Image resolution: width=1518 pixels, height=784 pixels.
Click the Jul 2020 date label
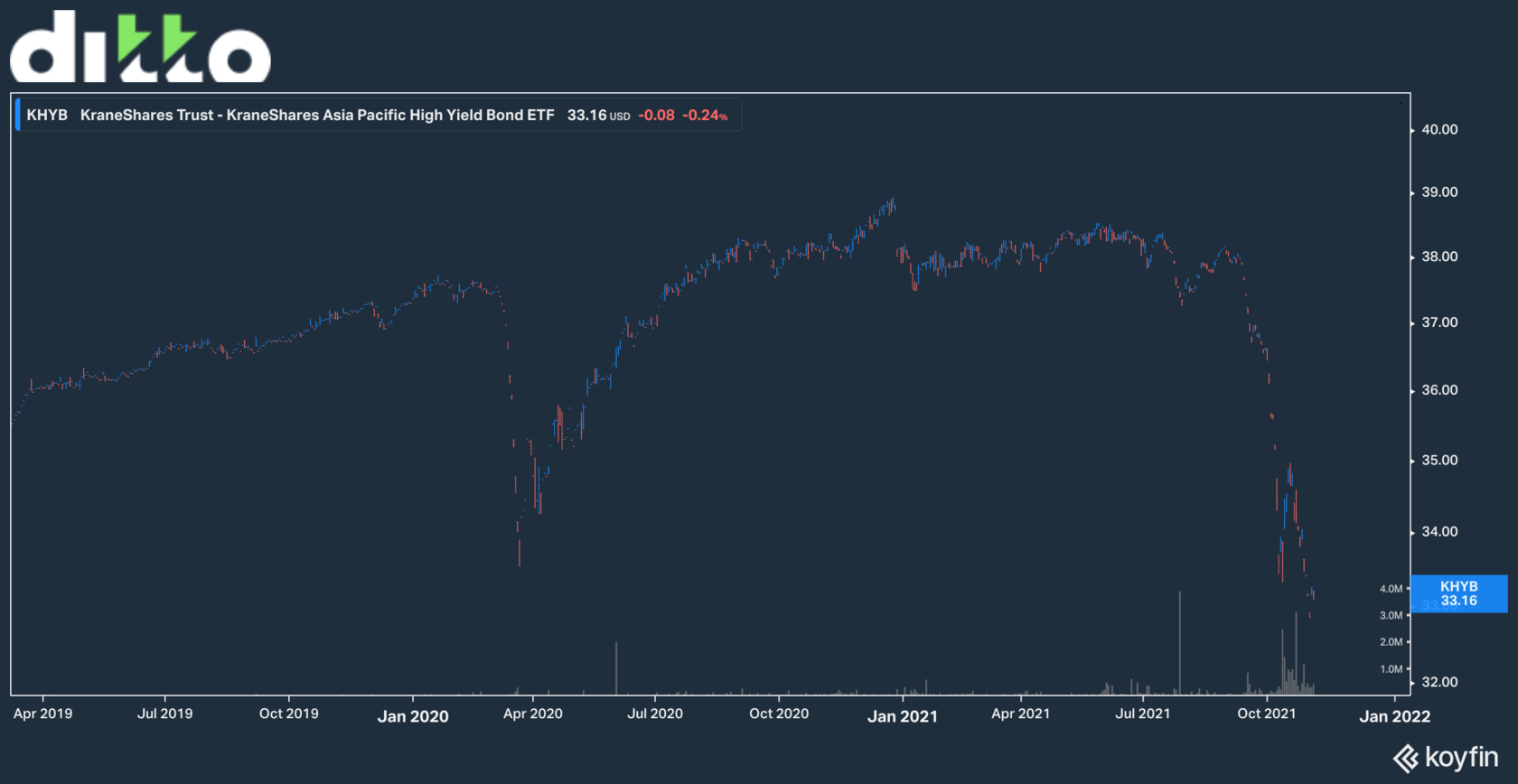(x=655, y=714)
